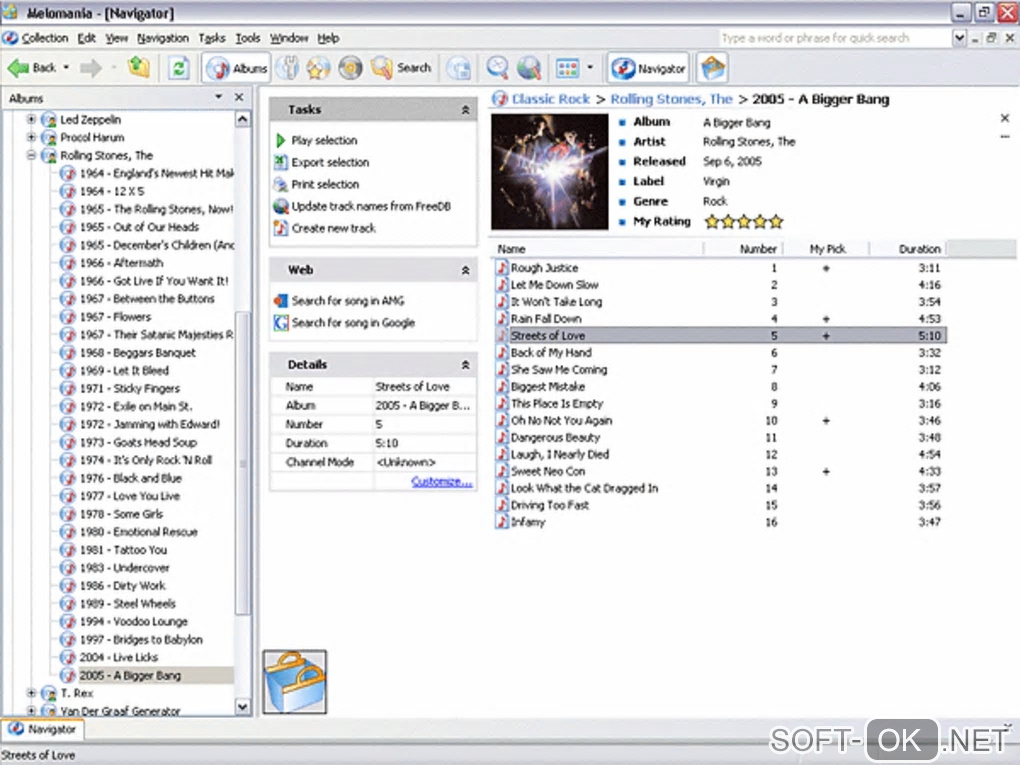The image size is (1020, 765).
Task: Click Play selection task
Action: click(324, 140)
